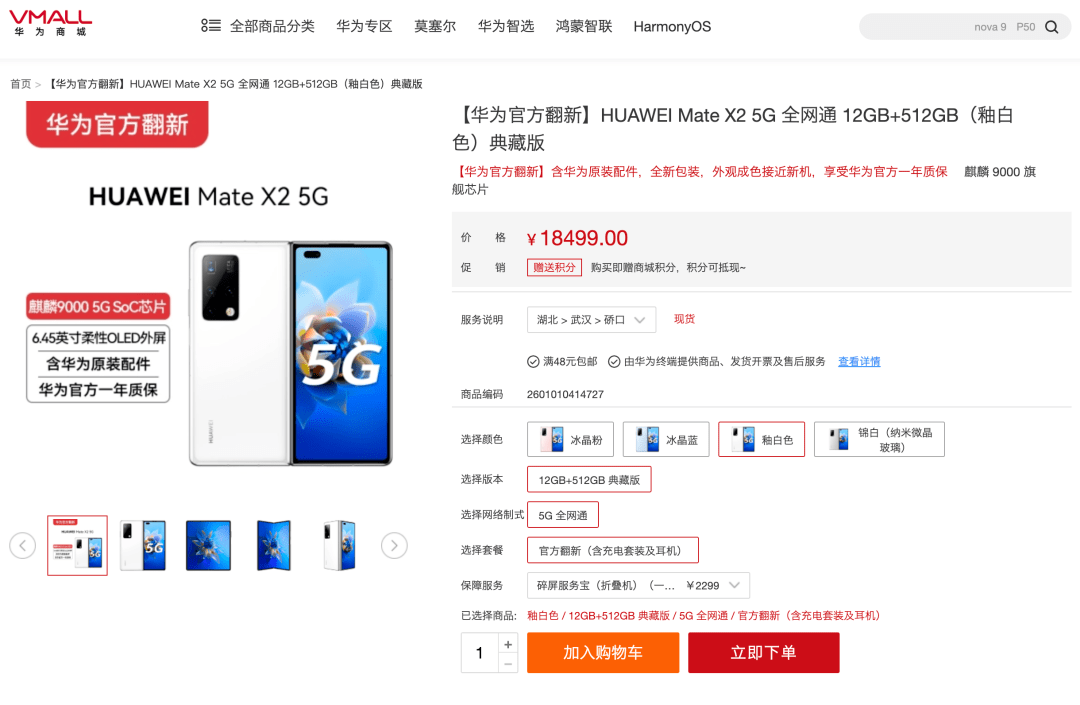Open the 查看详情 link
Image resolution: width=1080 pixels, height=705 pixels.
tap(859, 361)
